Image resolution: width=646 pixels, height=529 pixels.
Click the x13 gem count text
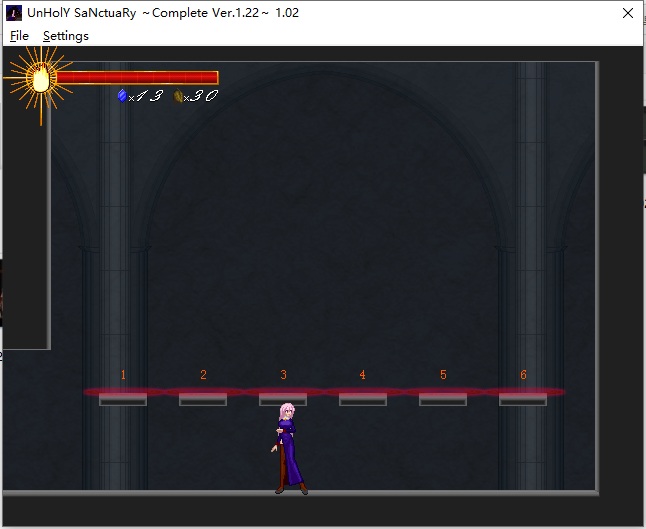146,96
